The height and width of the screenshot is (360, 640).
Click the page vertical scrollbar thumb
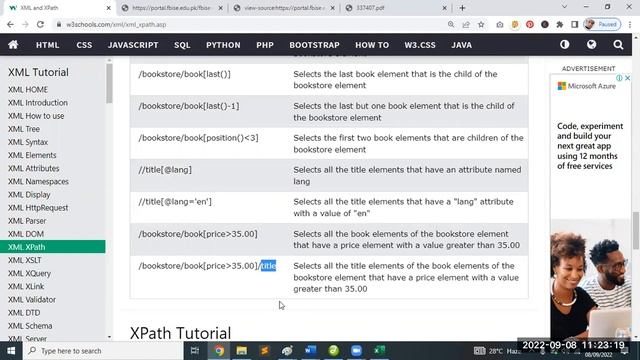pyautogui.click(x=636, y=231)
